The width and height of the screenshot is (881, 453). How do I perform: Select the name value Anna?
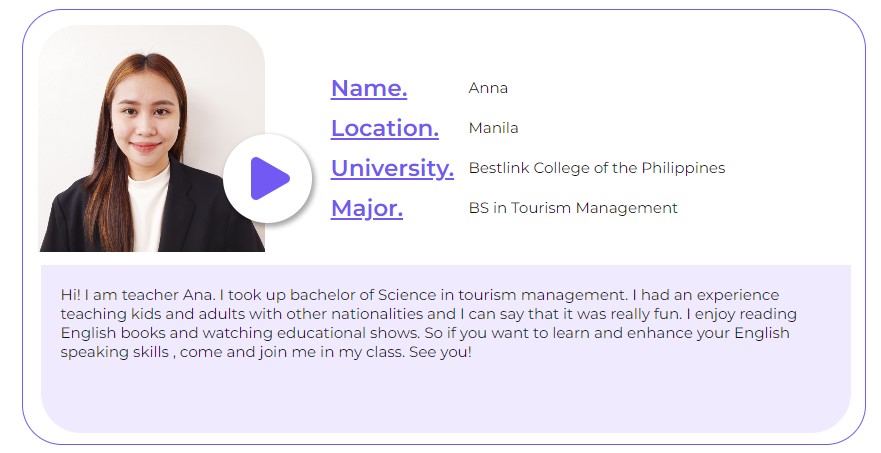488,88
